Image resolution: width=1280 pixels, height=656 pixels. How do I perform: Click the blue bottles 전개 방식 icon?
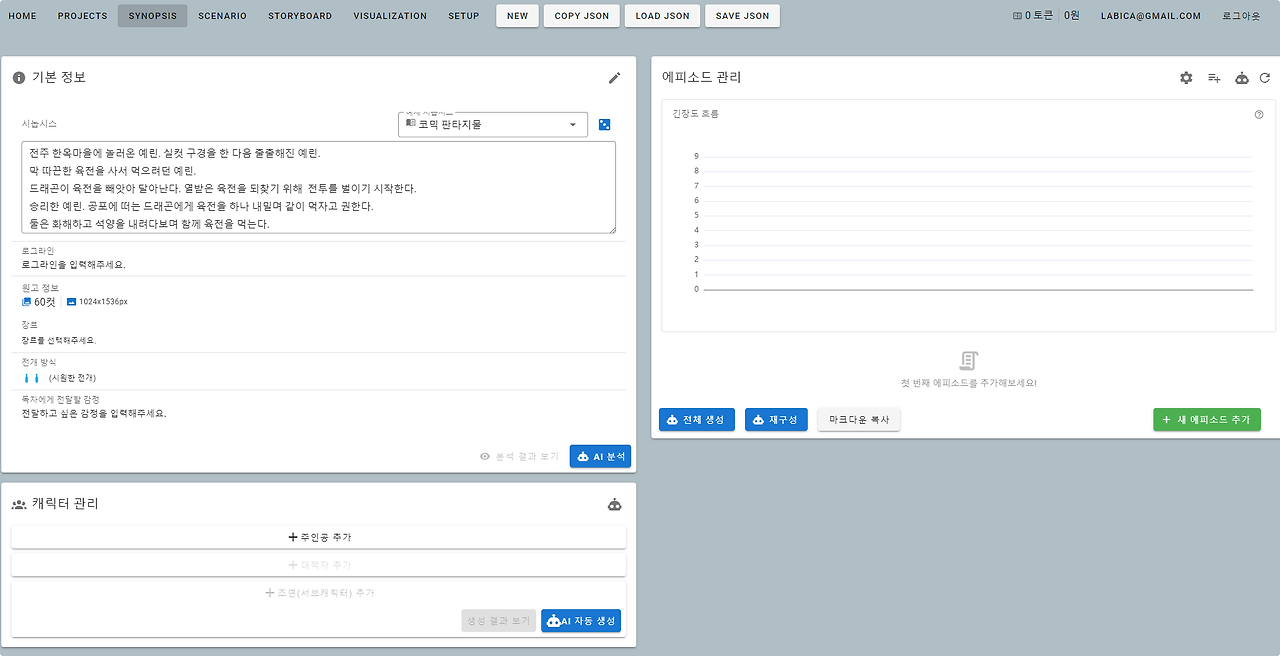click(31, 378)
